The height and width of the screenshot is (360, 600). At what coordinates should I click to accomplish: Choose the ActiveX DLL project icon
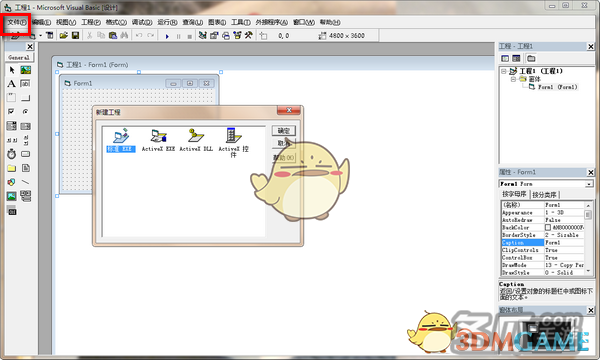[x=196, y=140]
